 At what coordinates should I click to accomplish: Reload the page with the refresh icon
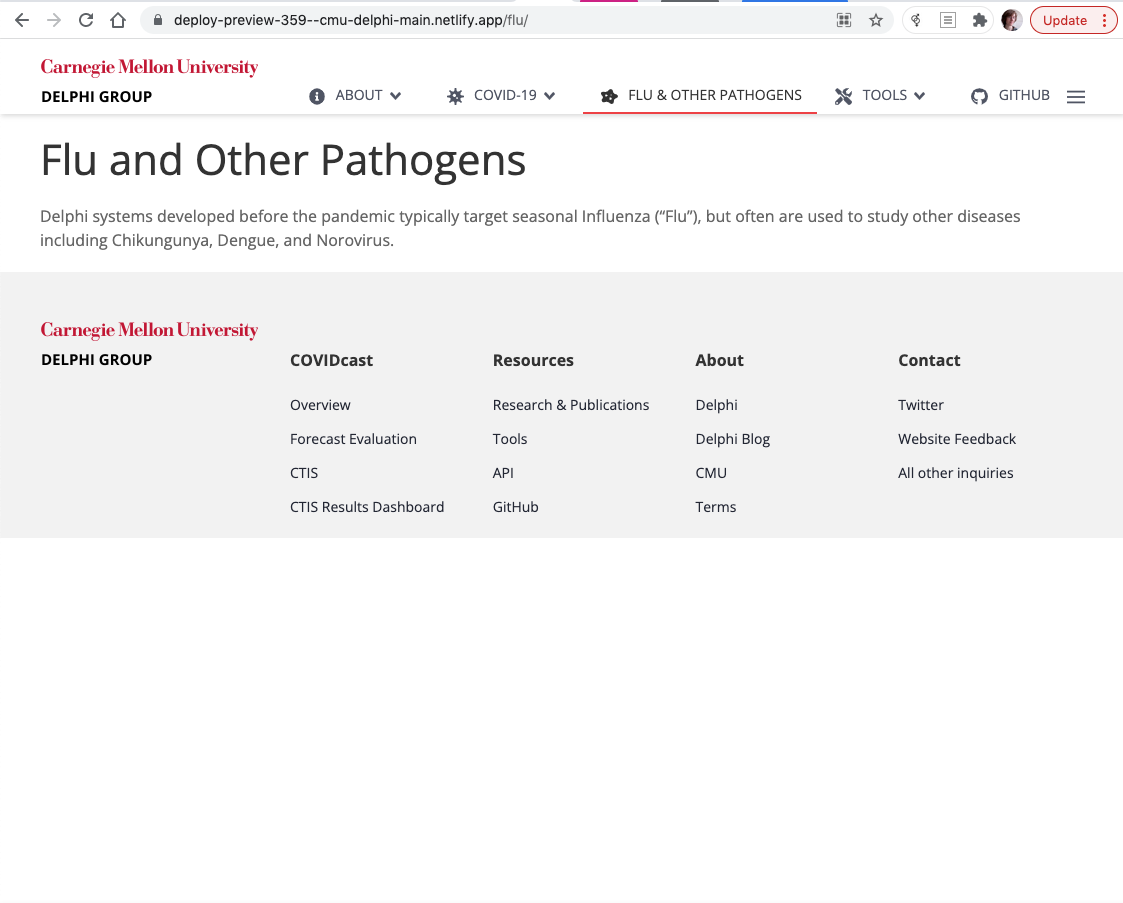point(86,20)
